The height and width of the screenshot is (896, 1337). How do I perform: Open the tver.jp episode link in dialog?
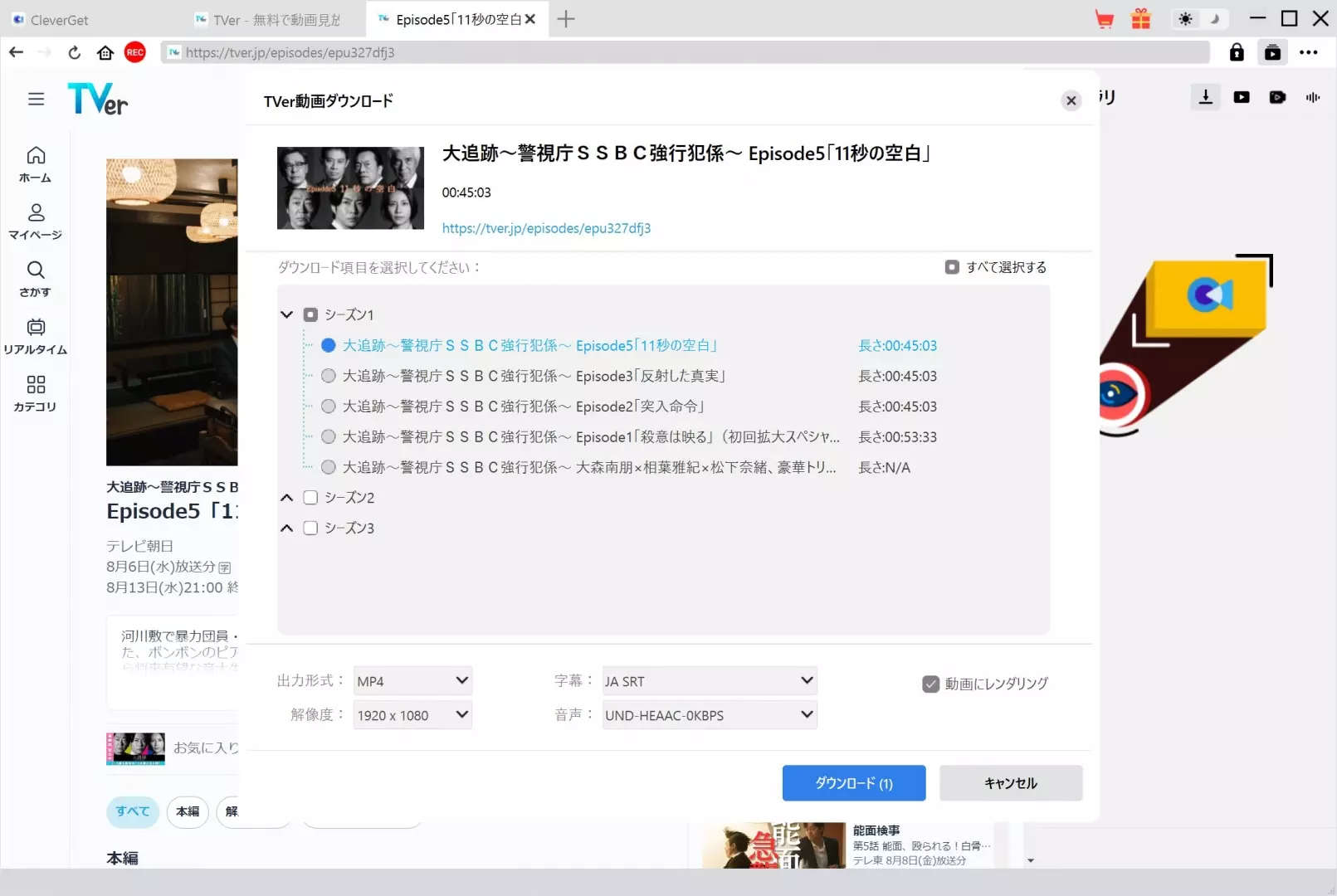(x=546, y=228)
